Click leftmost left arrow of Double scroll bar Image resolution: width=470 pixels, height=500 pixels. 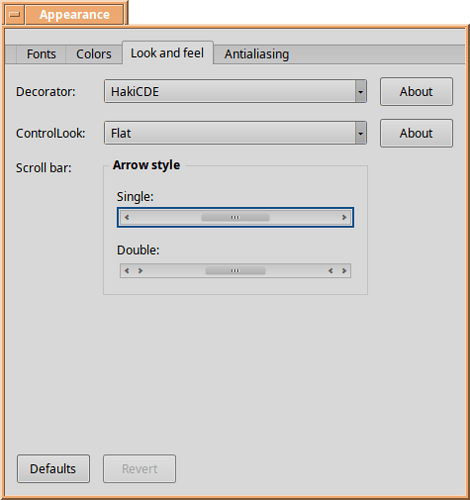tap(127, 271)
